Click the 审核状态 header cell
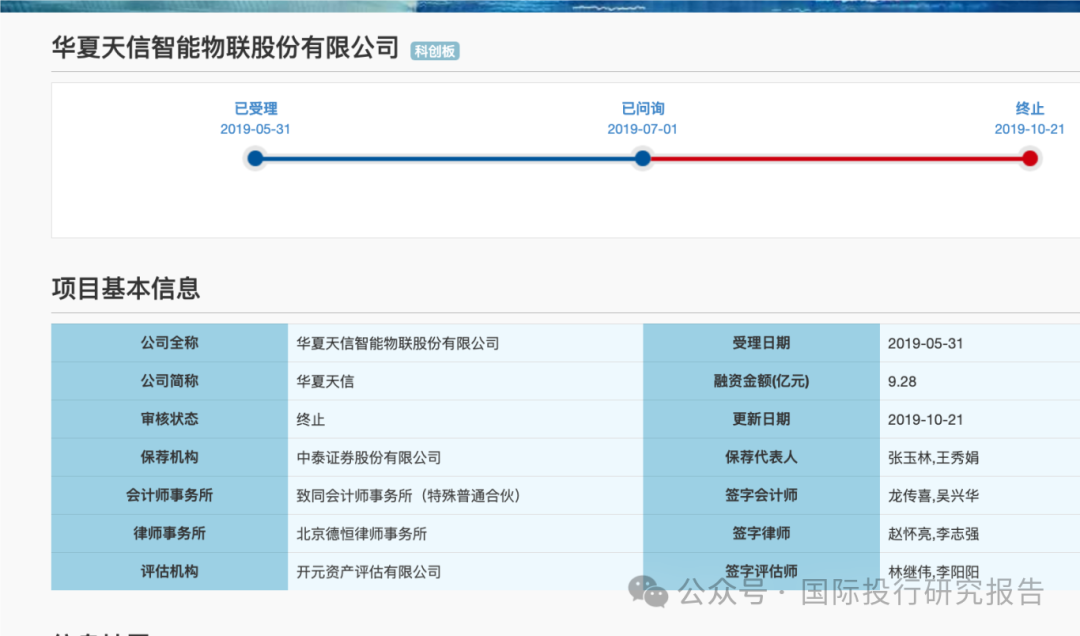Screen dimensions: 1080x636 pos(169,419)
